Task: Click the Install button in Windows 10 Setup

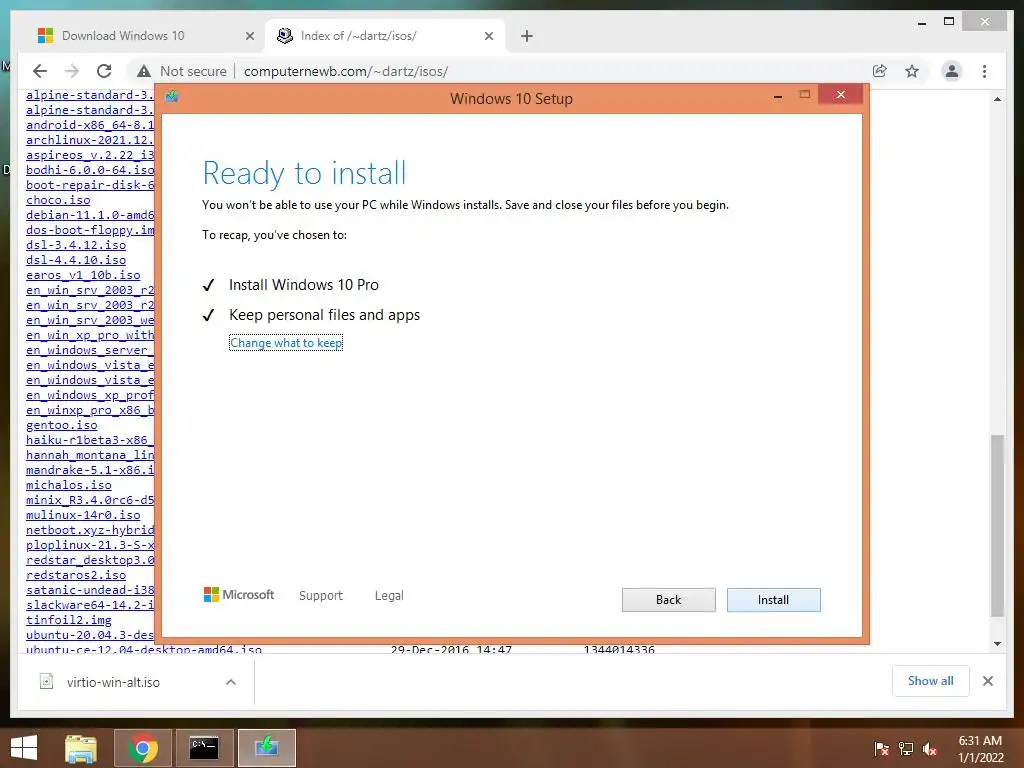Action: [x=773, y=600]
